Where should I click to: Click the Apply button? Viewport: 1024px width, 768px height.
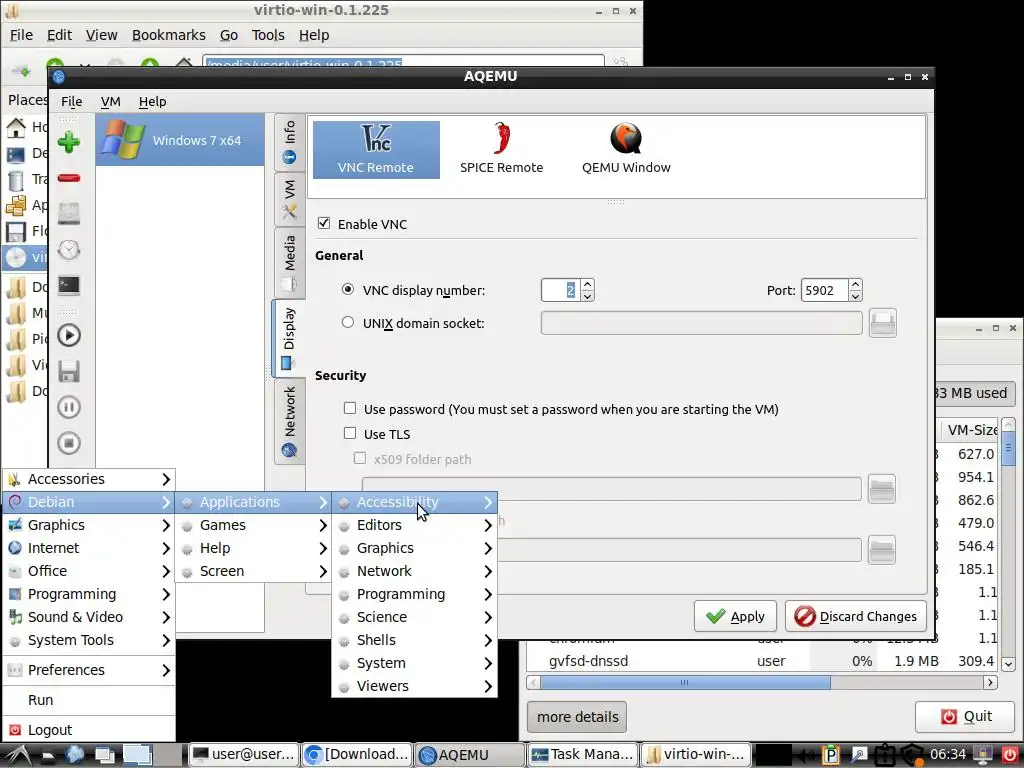tap(735, 616)
